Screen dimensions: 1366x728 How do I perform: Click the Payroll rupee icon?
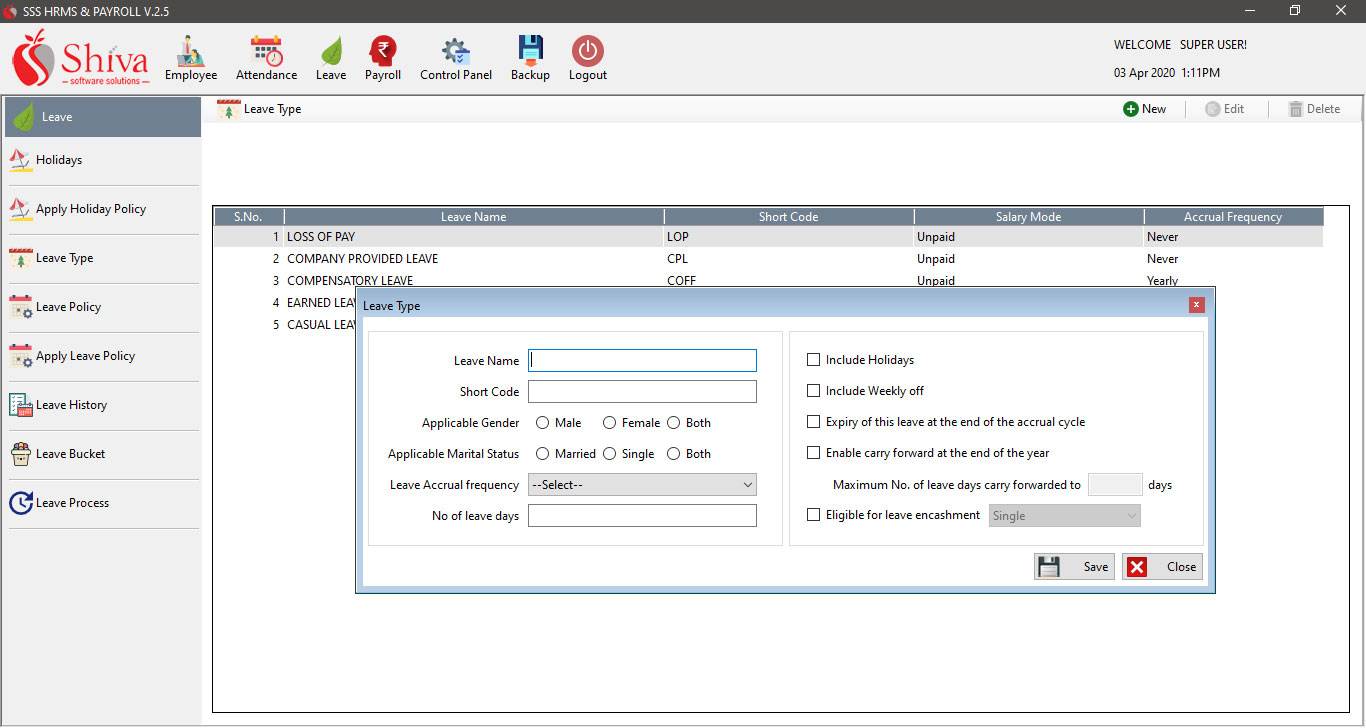pyautogui.click(x=382, y=52)
